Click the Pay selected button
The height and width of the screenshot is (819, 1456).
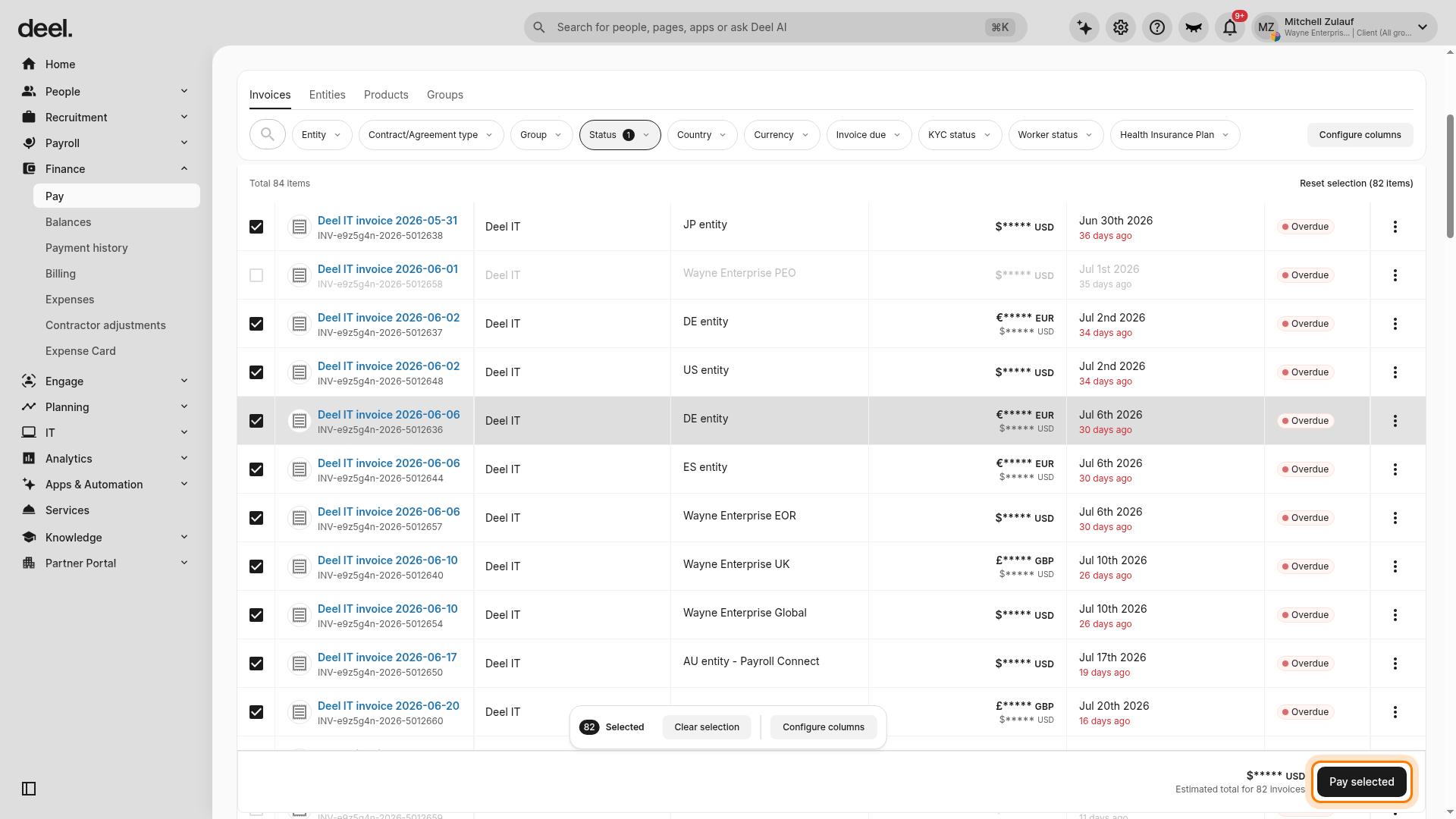(x=1361, y=782)
